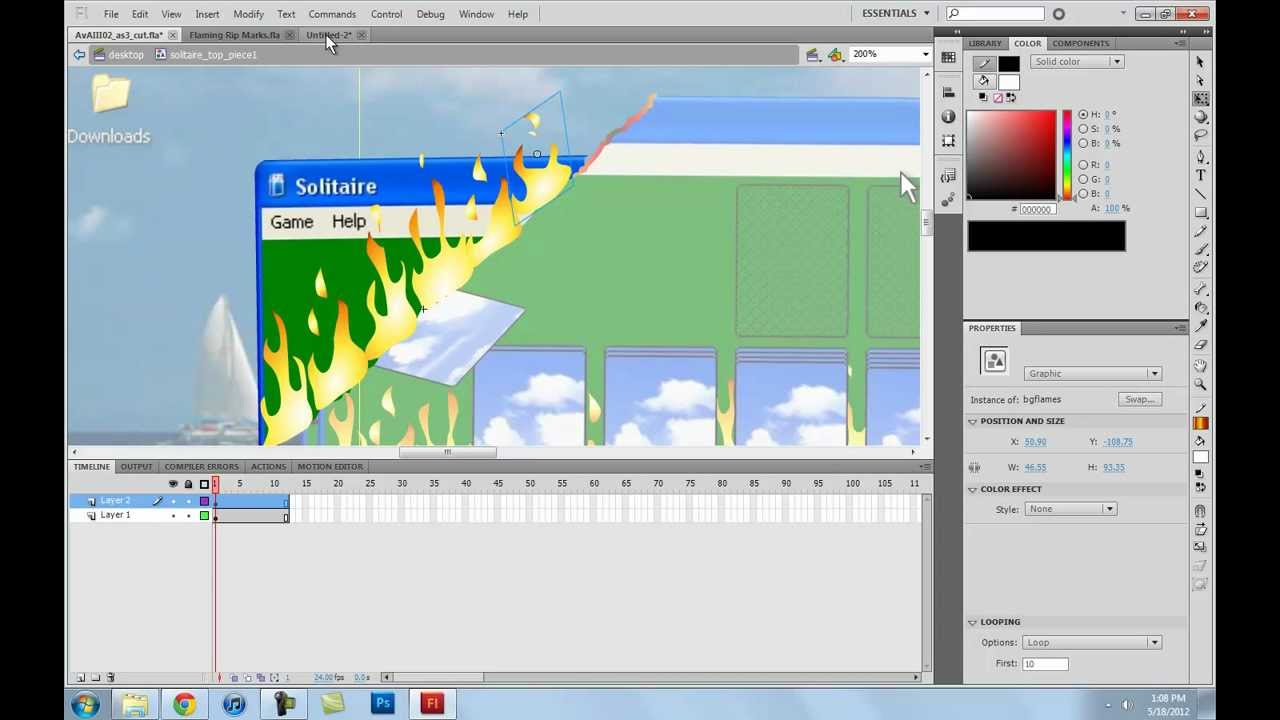Select the Subselection tool

pos(1200,80)
